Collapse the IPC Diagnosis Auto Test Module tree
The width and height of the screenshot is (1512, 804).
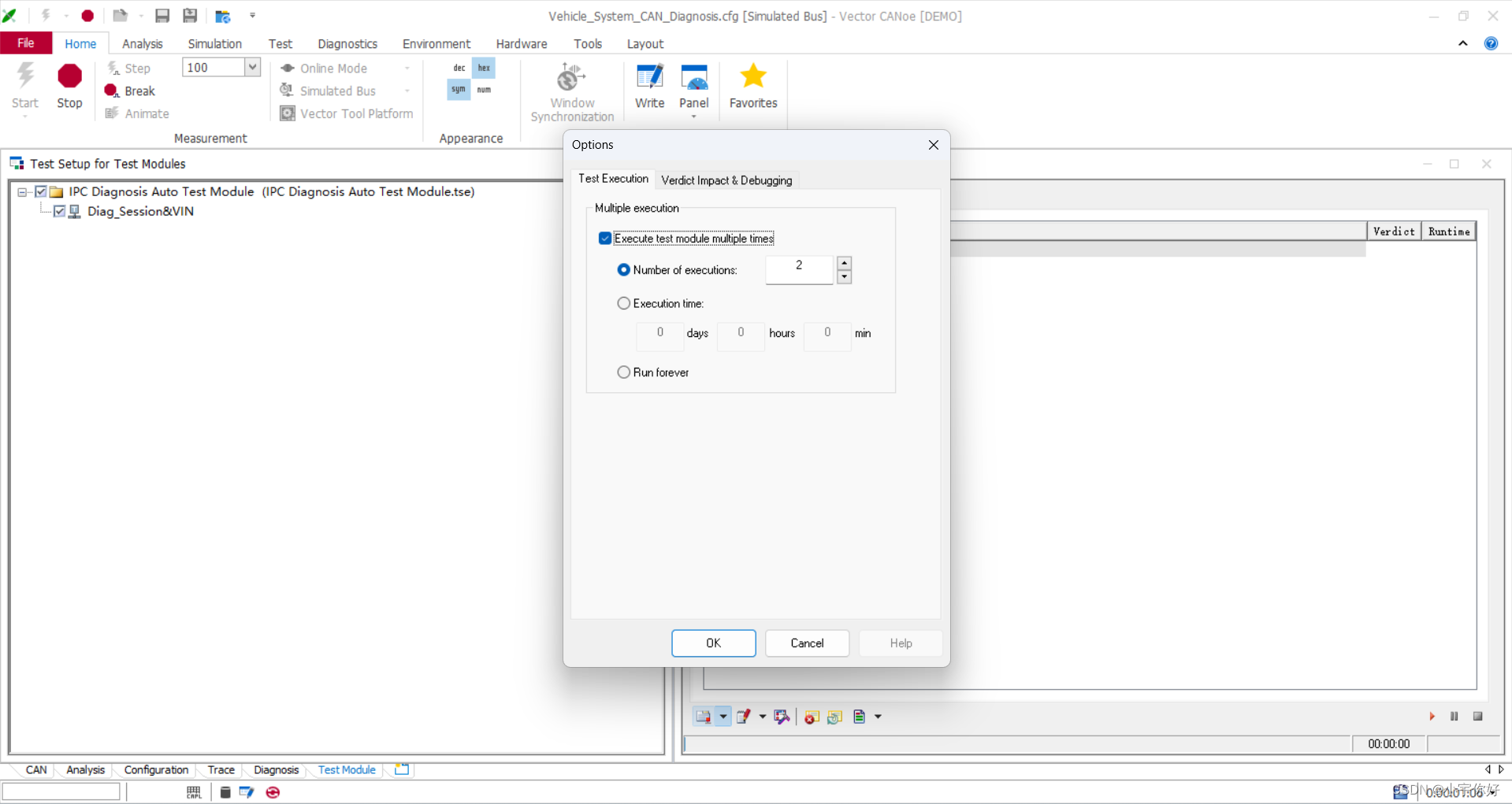point(23,192)
